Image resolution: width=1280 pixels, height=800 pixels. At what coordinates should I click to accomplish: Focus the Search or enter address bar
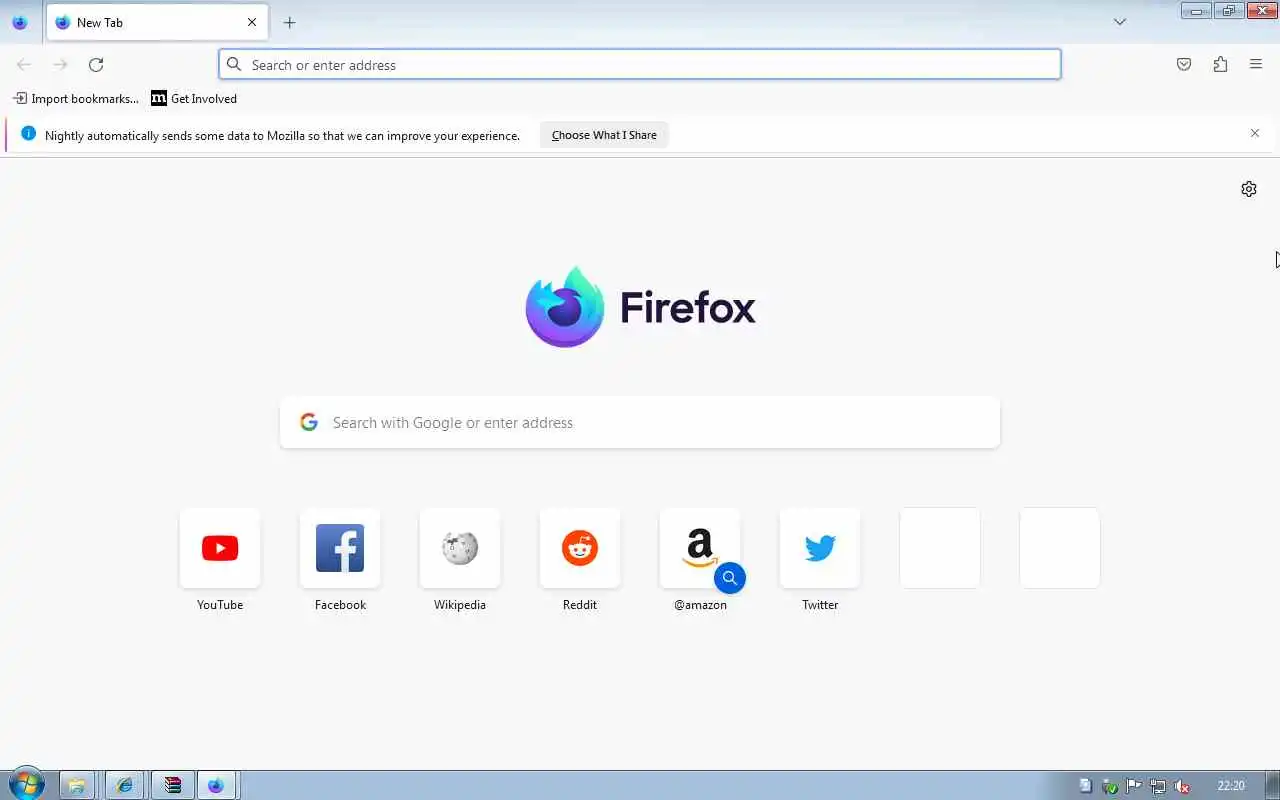coord(640,64)
